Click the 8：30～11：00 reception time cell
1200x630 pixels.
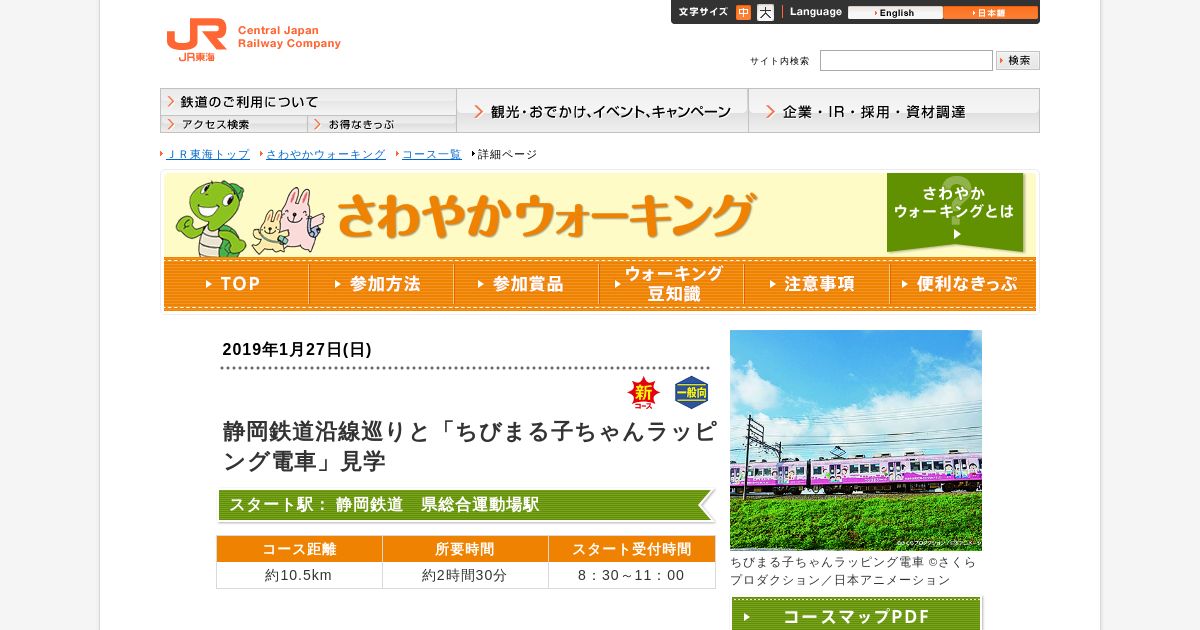[632, 575]
